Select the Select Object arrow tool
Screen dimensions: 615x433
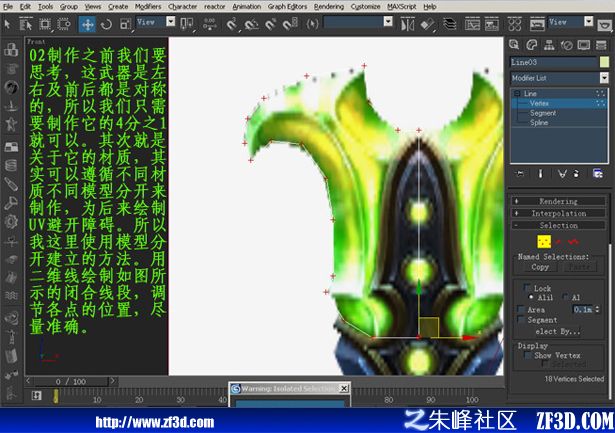[x=7, y=24]
